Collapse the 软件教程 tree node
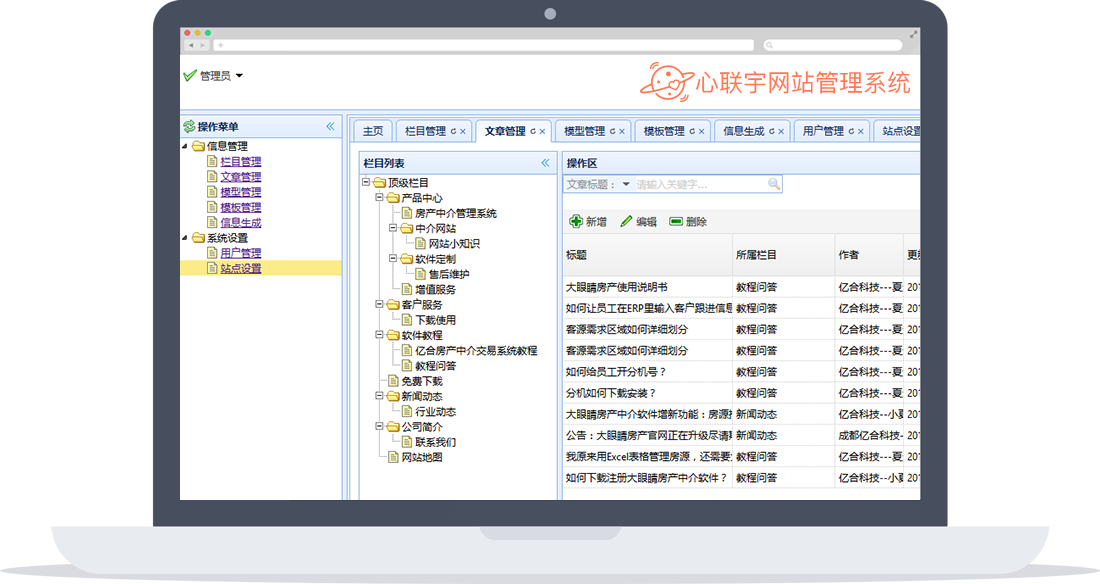The image size is (1100, 584). [x=380, y=336]
